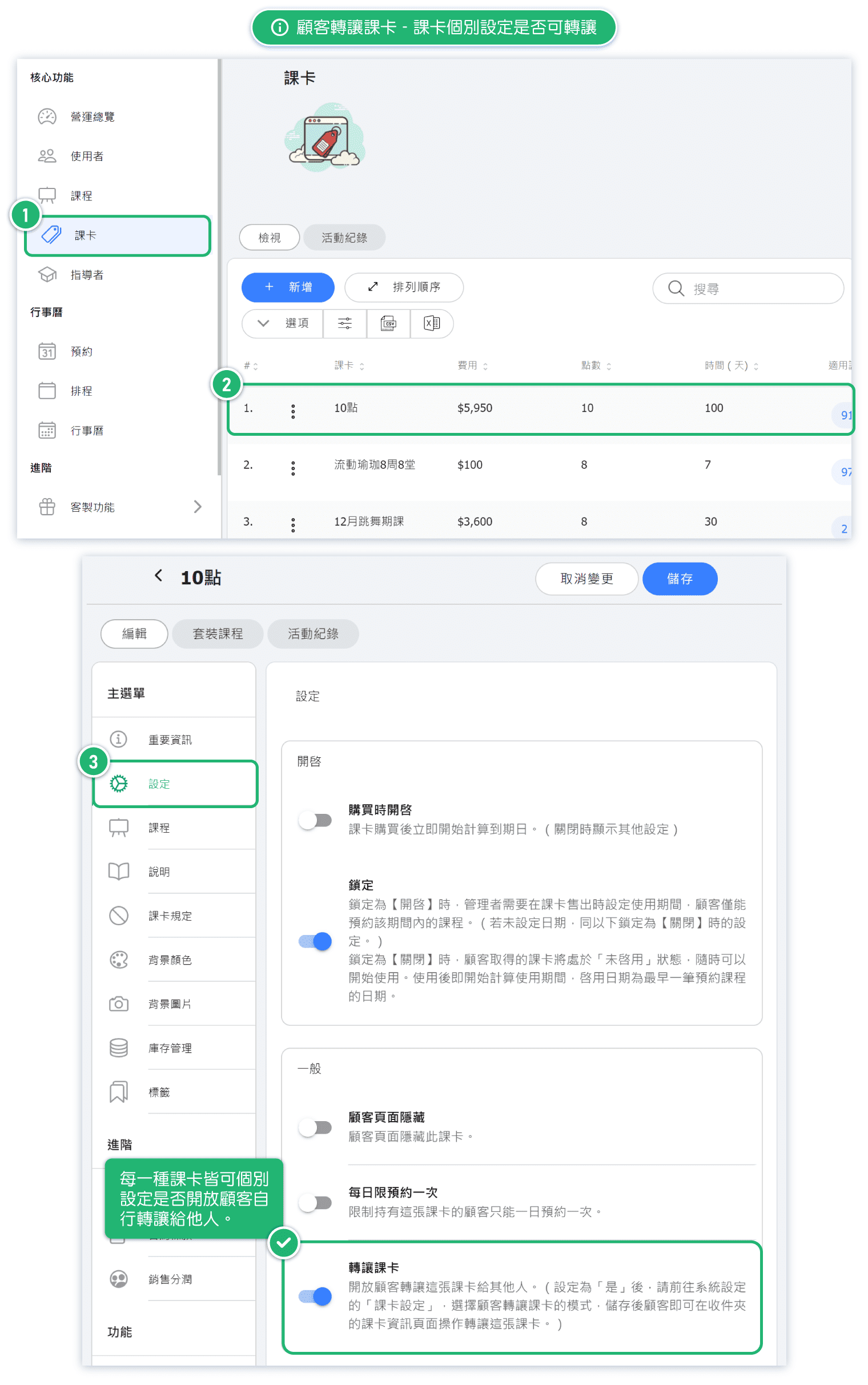Open 背景顏色 palette setting
868x1385 pixels.
119,960
